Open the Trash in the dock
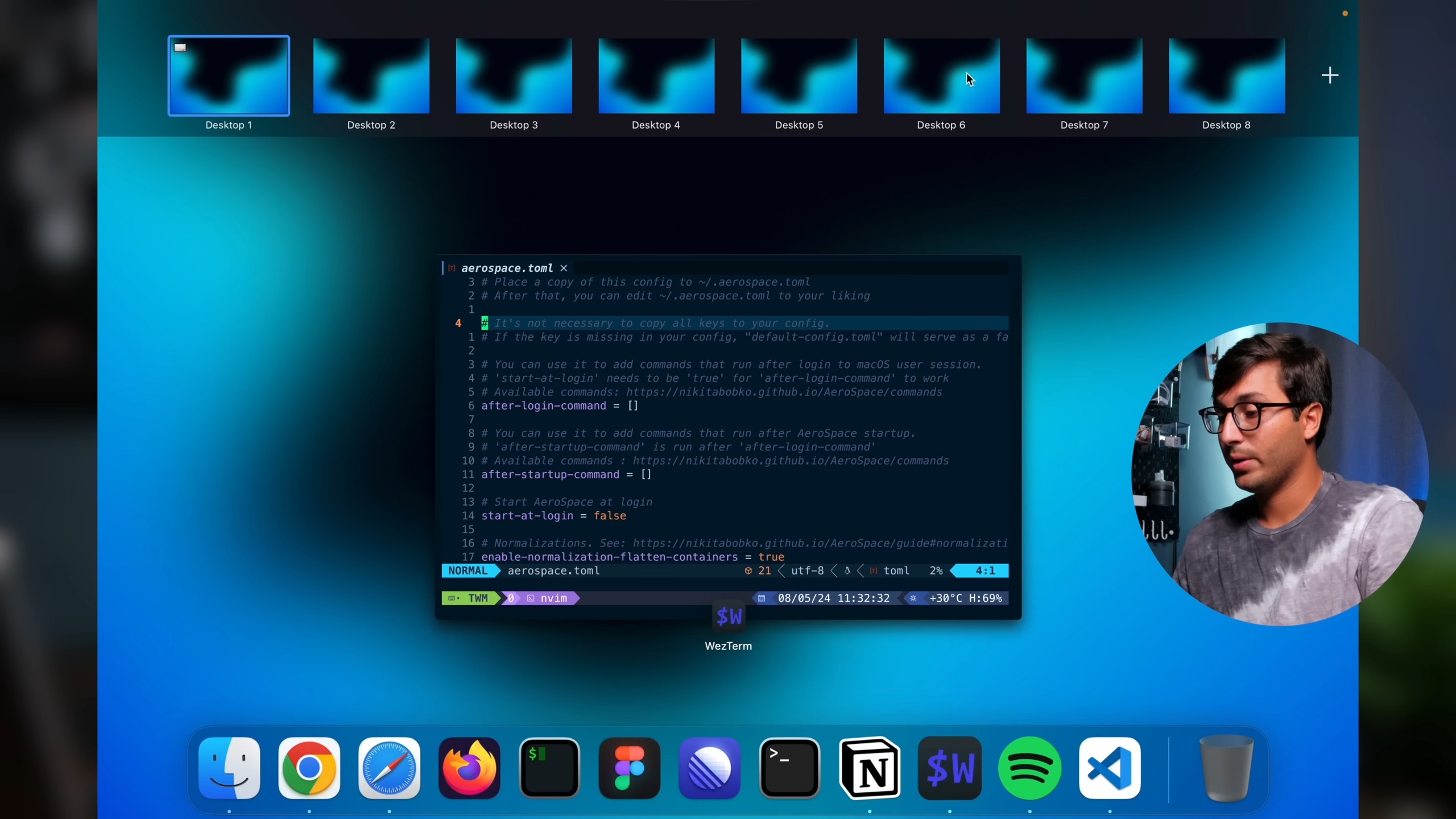1456x819 pixels. [x=1226, y=768]
